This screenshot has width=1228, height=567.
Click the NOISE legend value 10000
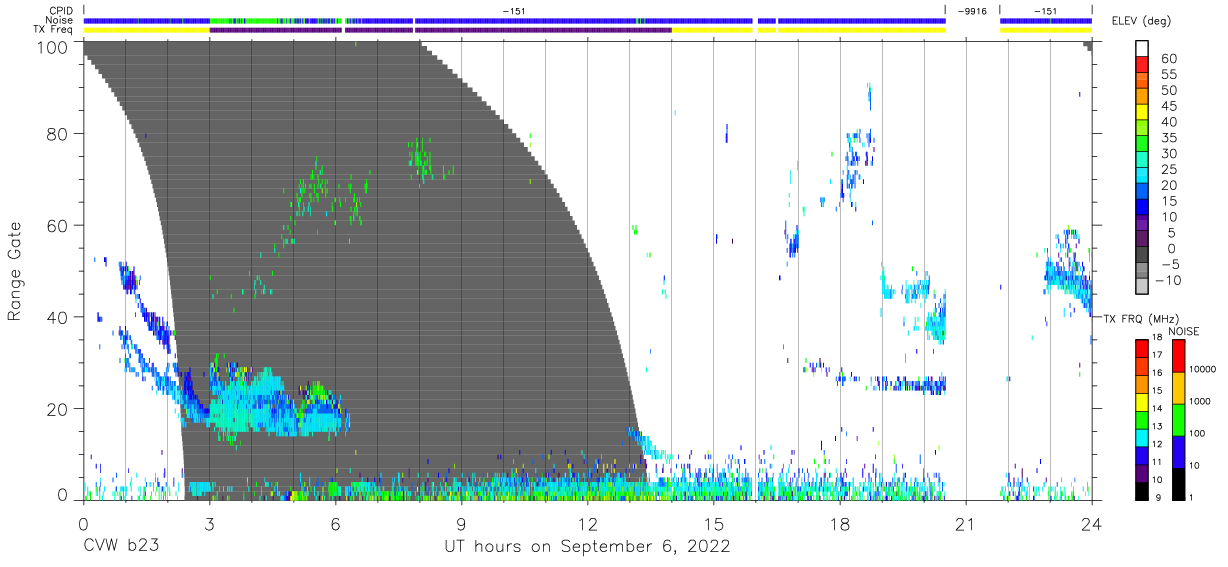1203,370
